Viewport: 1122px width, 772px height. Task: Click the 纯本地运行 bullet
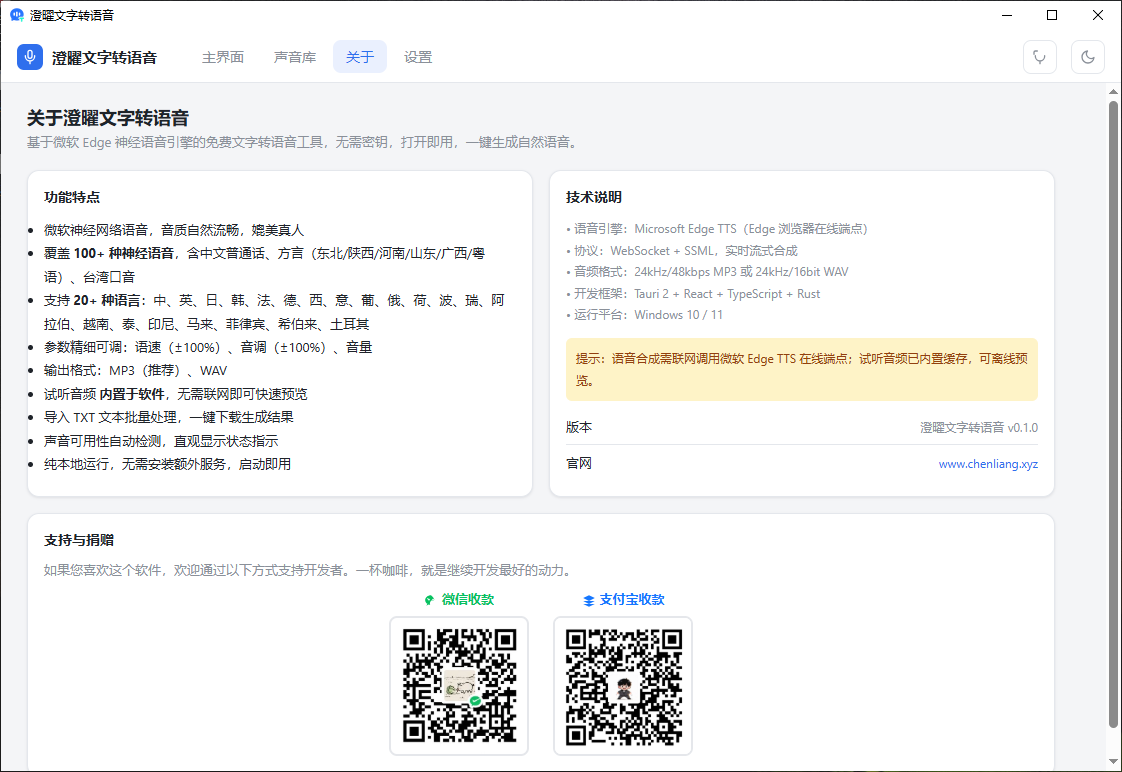[167, 464]
